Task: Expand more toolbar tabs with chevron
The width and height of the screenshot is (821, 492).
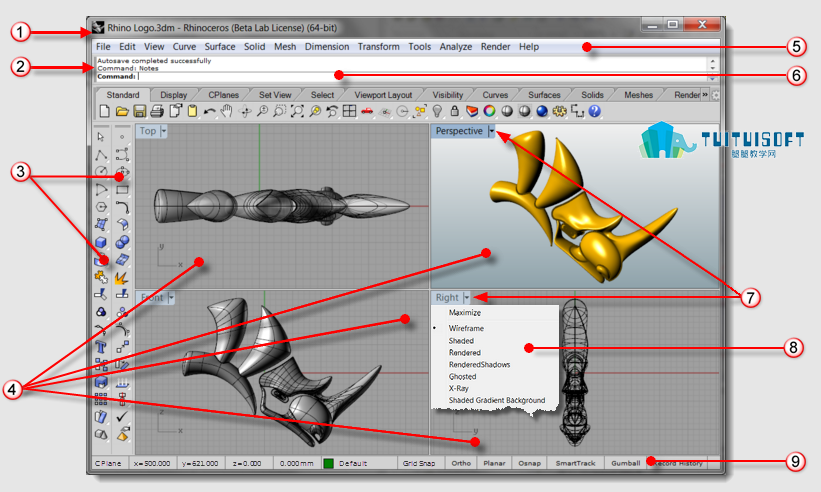Action: (x=705, y=95)
